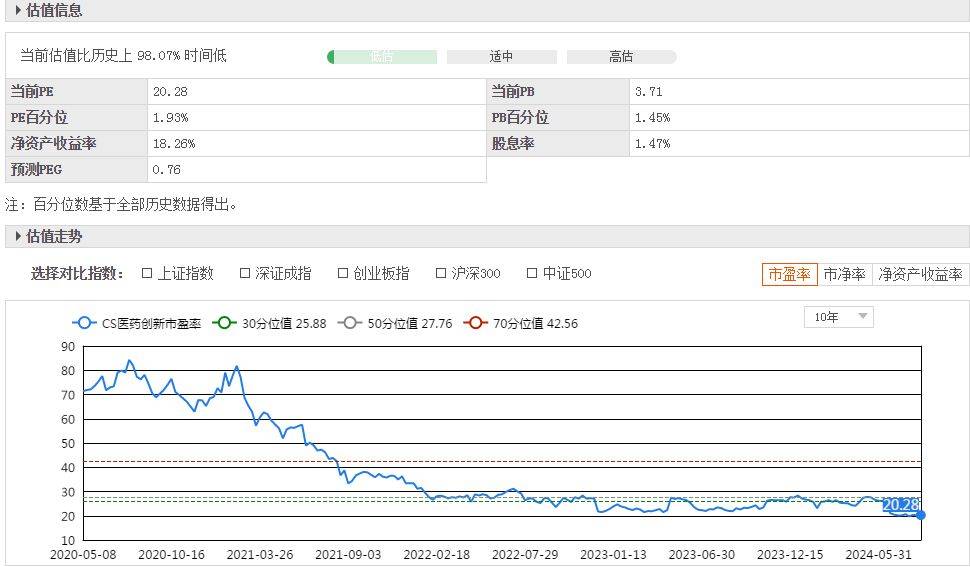
Task: Click the 预测PEG row label
Action: point(36,169)
